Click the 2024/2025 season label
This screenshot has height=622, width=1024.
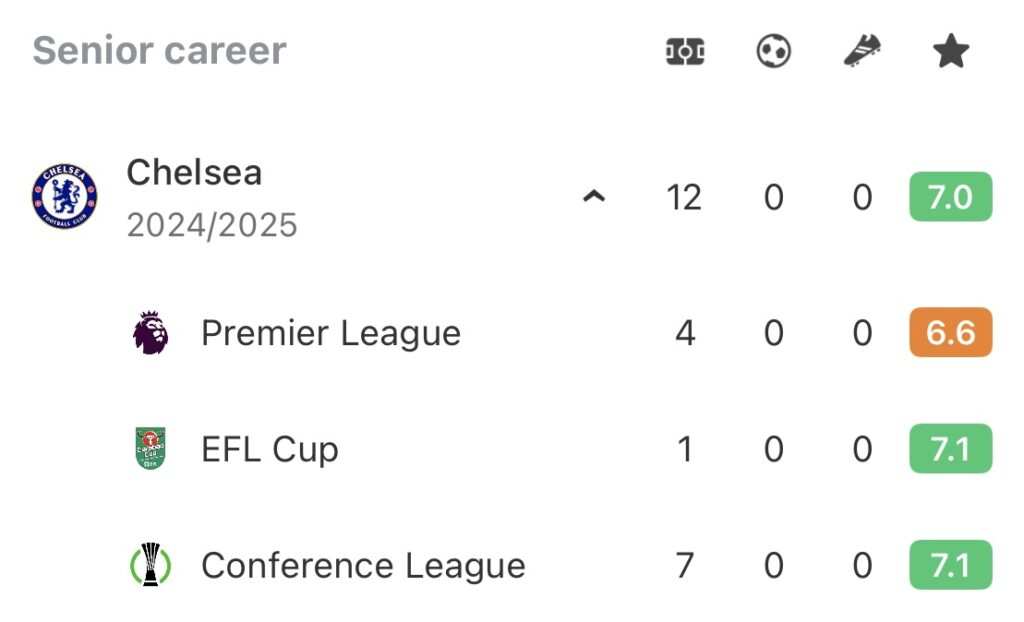click(212, 225)
